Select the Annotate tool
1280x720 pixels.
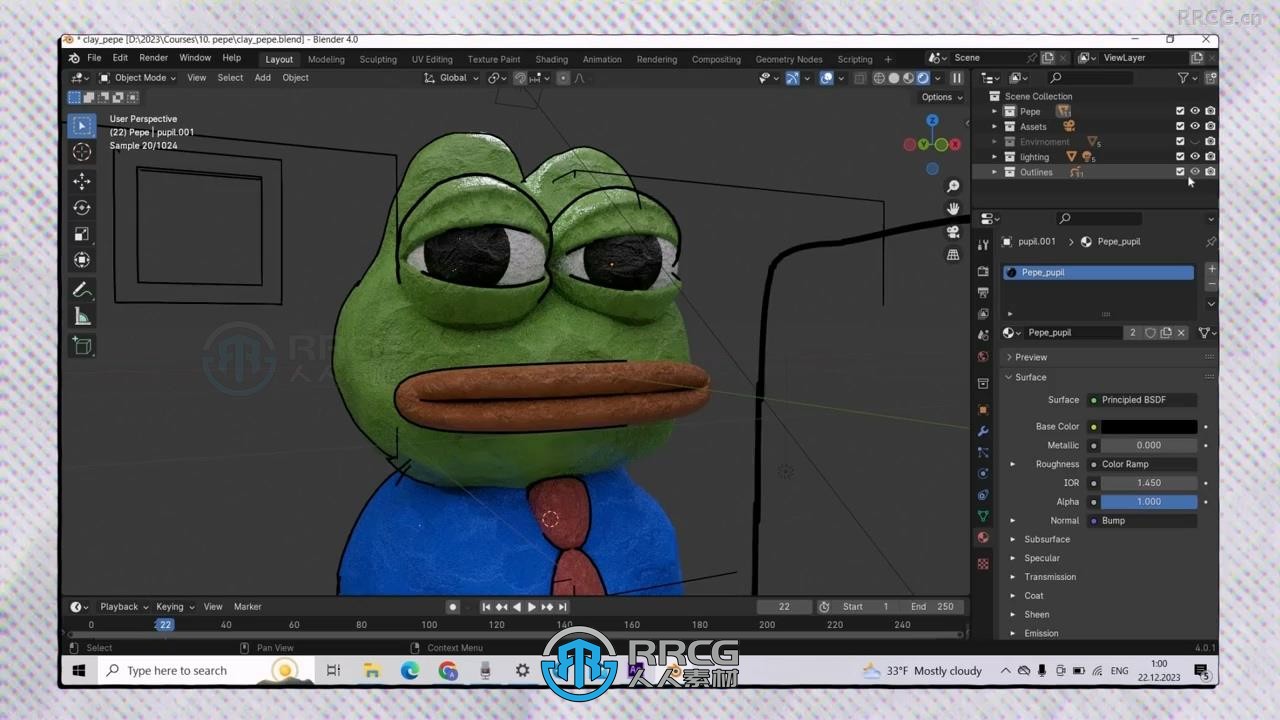82,291
